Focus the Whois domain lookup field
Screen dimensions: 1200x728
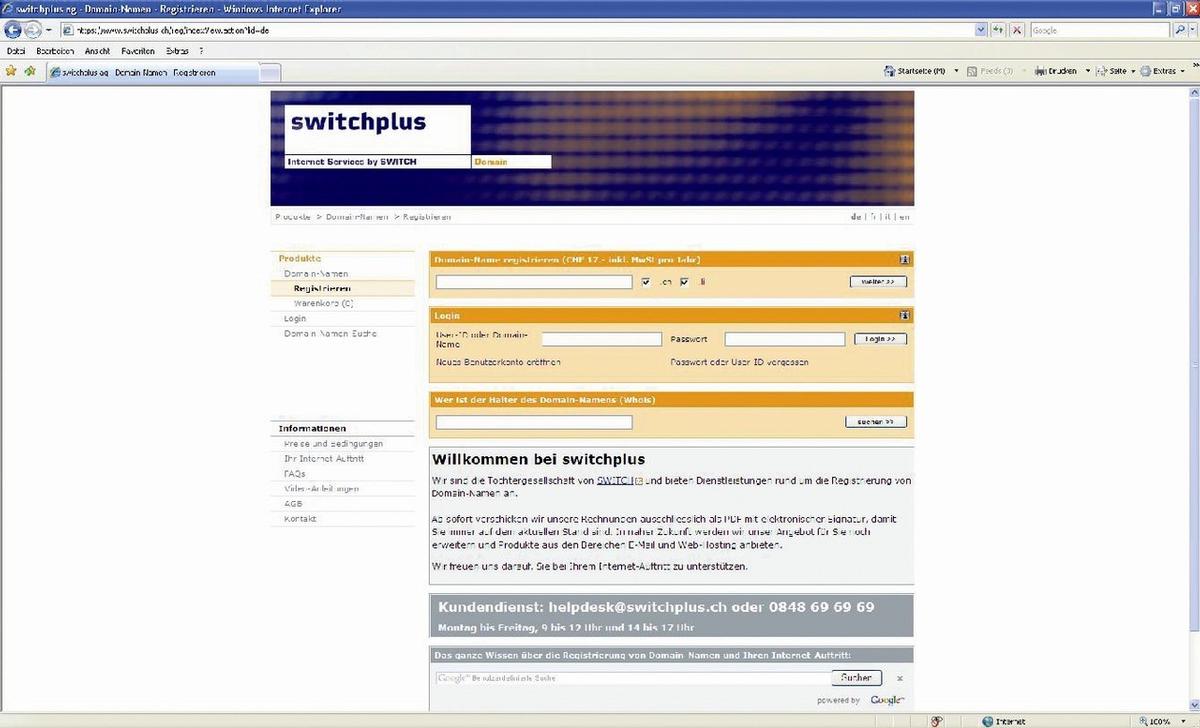pos(534,422)
